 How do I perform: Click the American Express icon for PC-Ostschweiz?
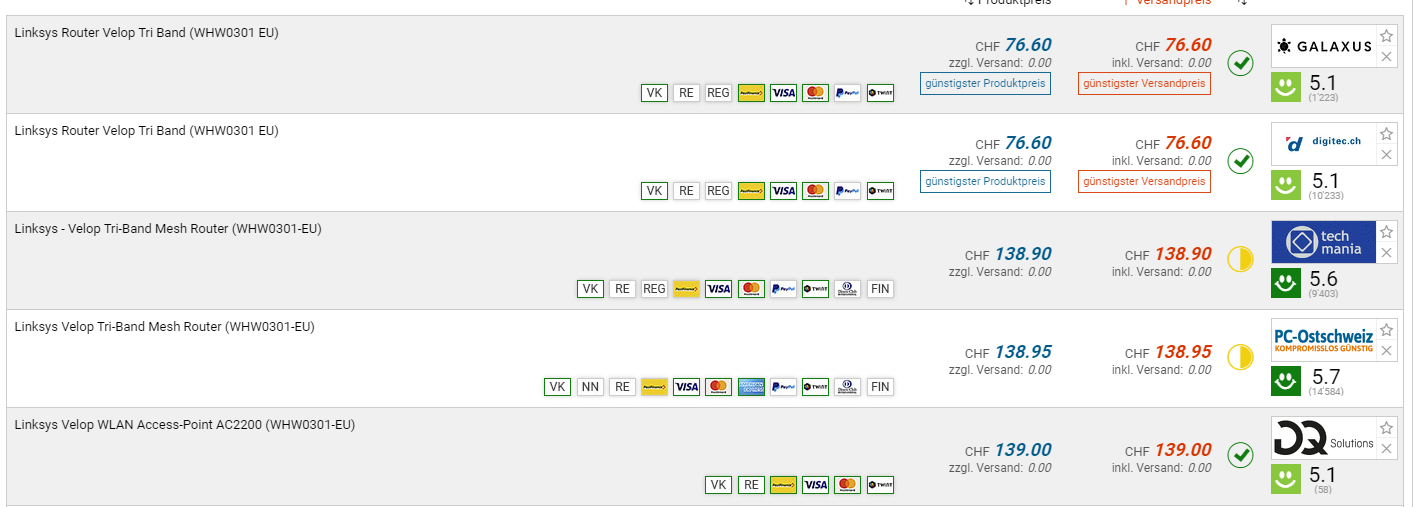(x=750, y=387)
